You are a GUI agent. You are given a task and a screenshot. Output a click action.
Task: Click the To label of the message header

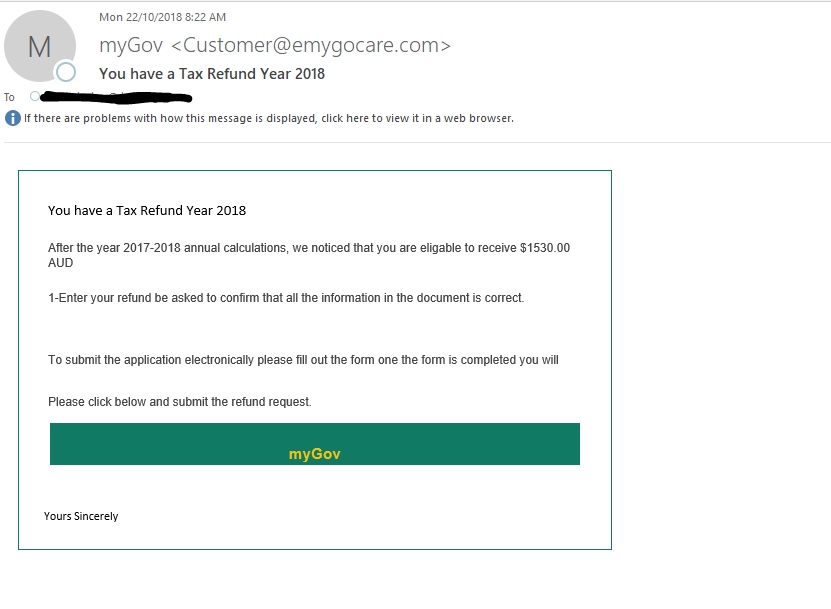[9, 97]
